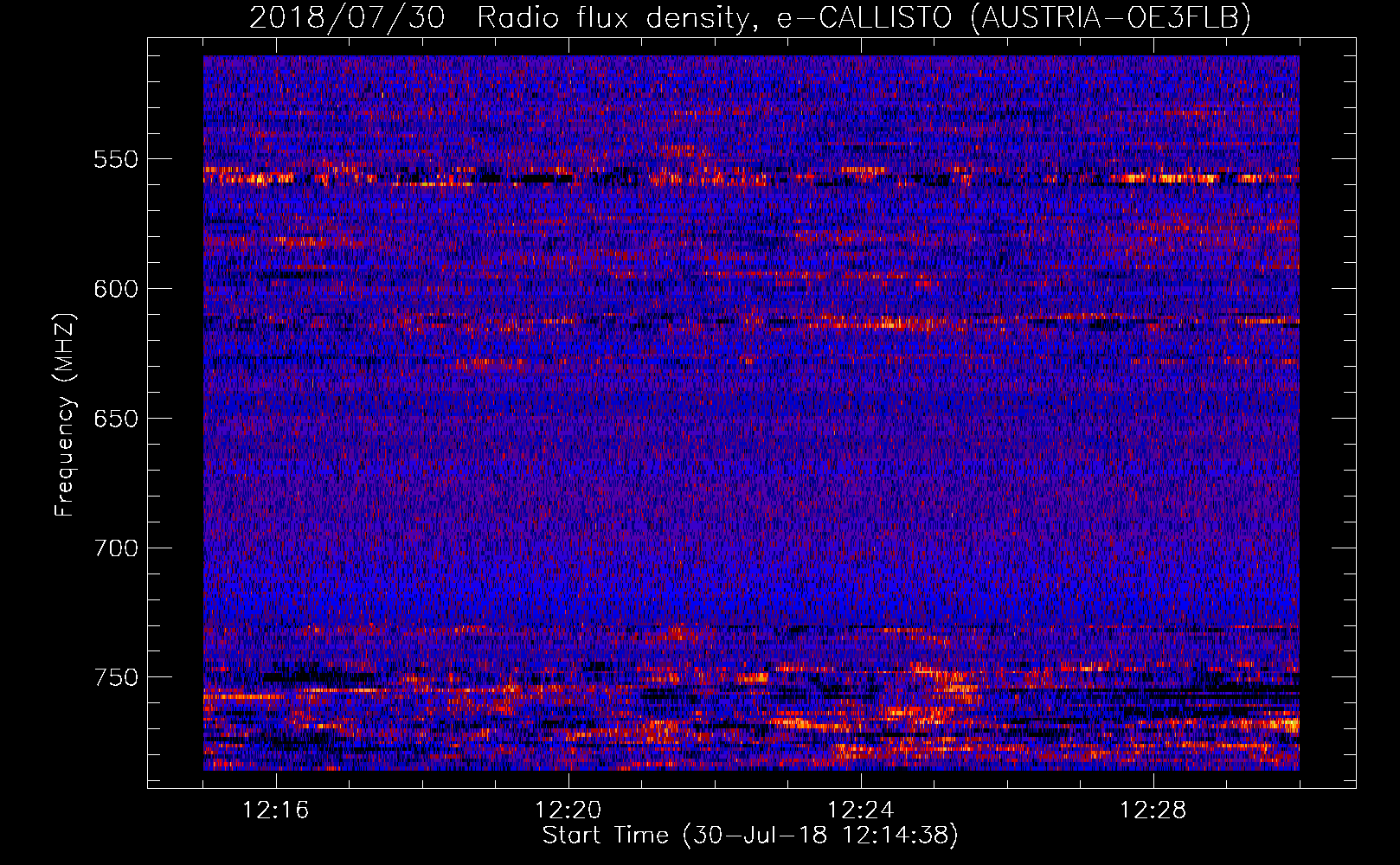Click the 750 frequency tick label
Image resolution: width=1400 pixels, height=865 pixels.
click(x=116, y=677)
